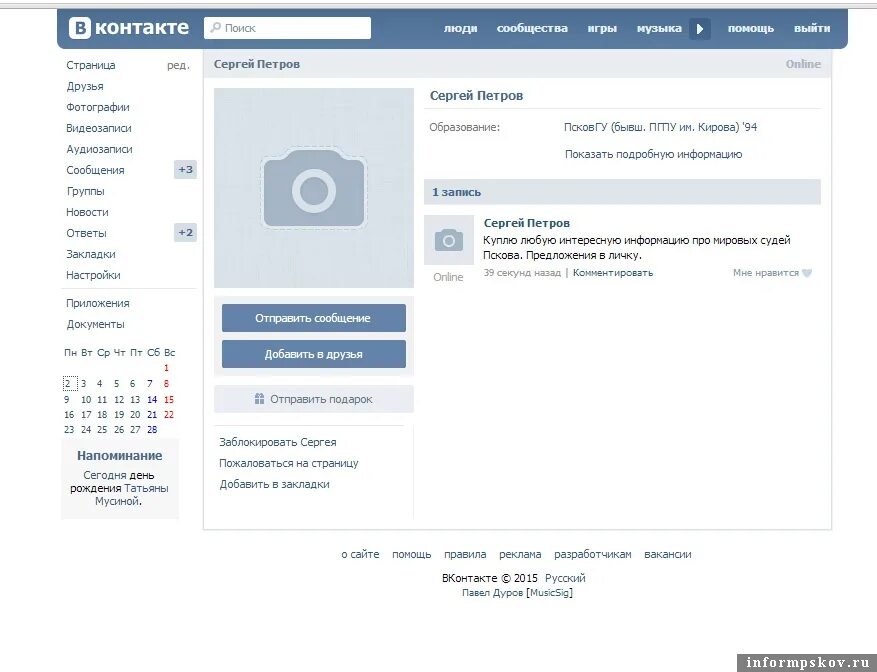The image size is (877, 672).
Task: Open о сайте in the footer
Action: (x=360, y=554)
